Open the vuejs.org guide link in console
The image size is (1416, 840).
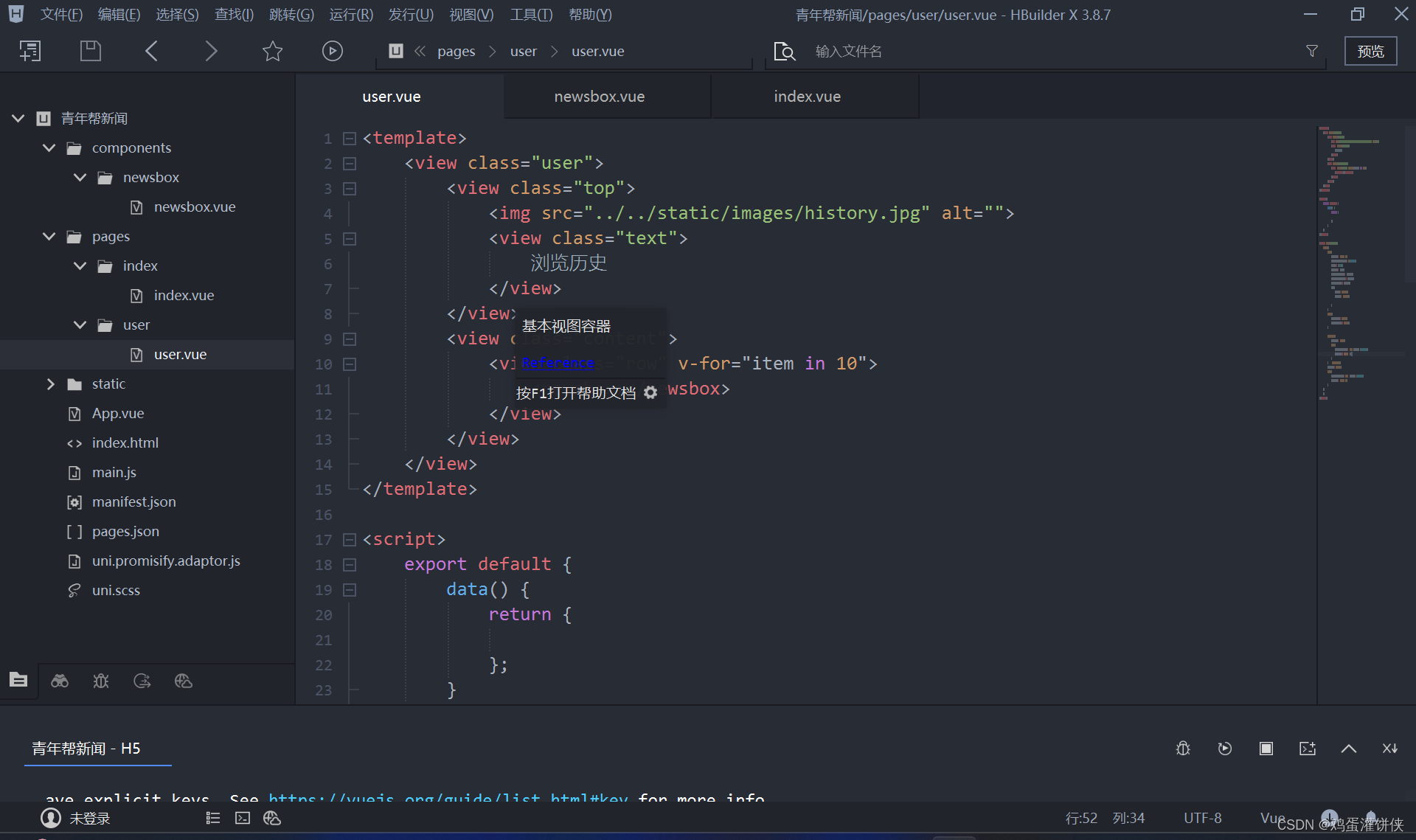point(448,798)
